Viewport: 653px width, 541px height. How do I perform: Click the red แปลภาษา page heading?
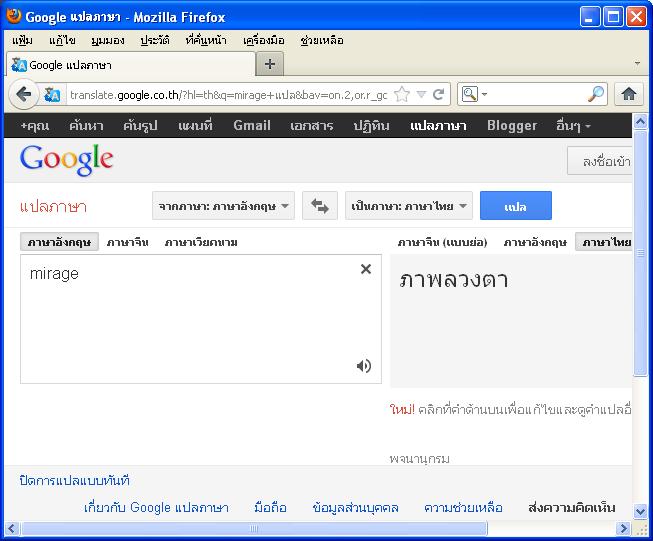click(53, 206)
